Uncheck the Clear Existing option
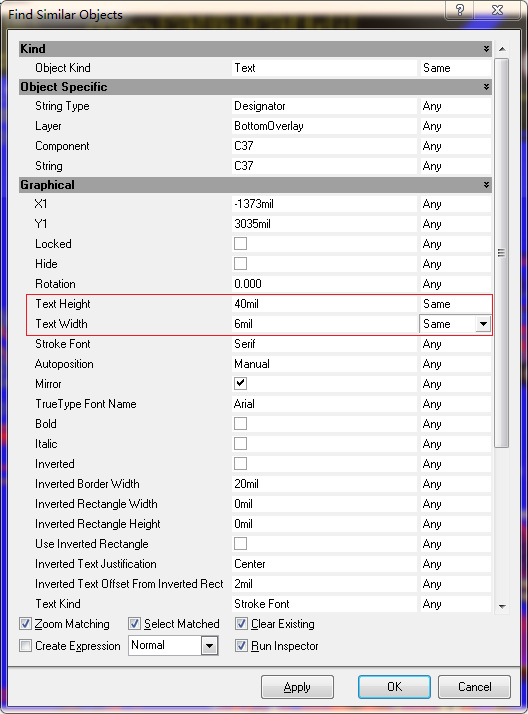Viewport: 528px width, 714px height. [241, 624]
